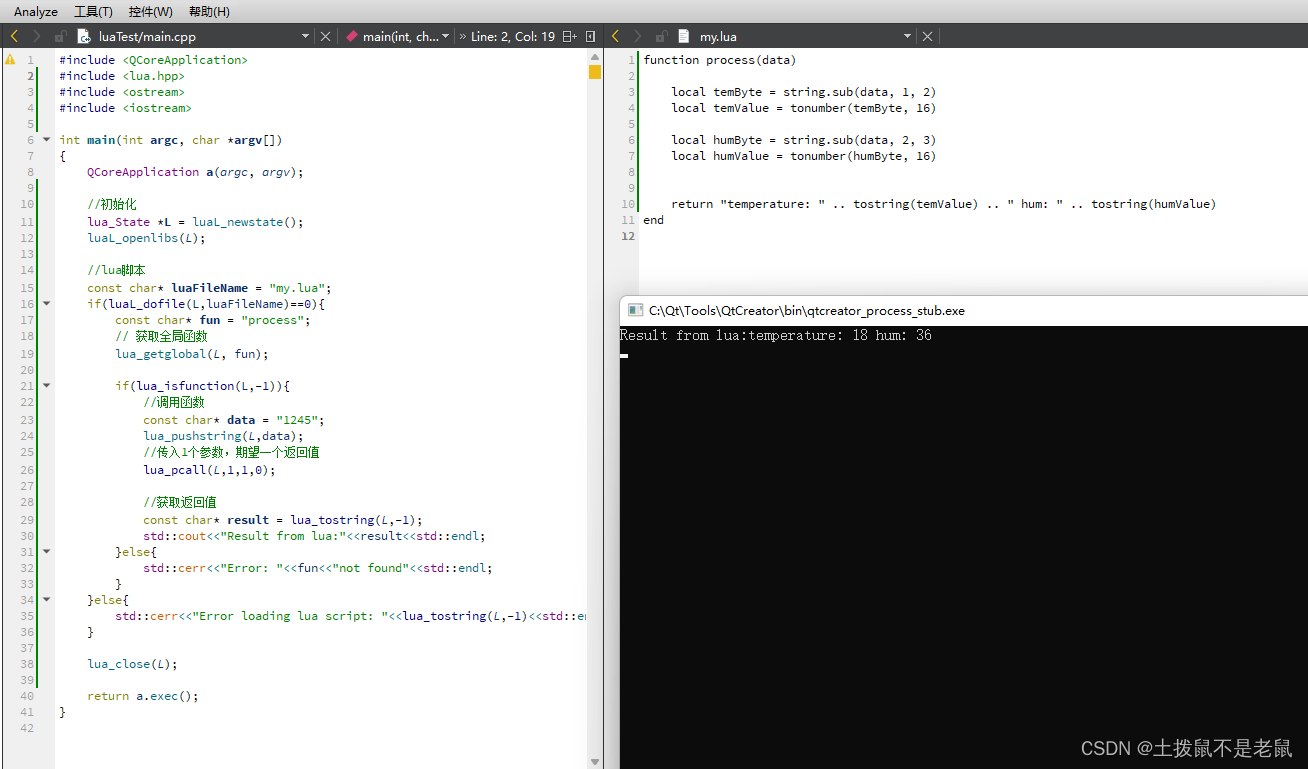Click the qtcreator_process_stub console window icon

[x=635, y=311]
